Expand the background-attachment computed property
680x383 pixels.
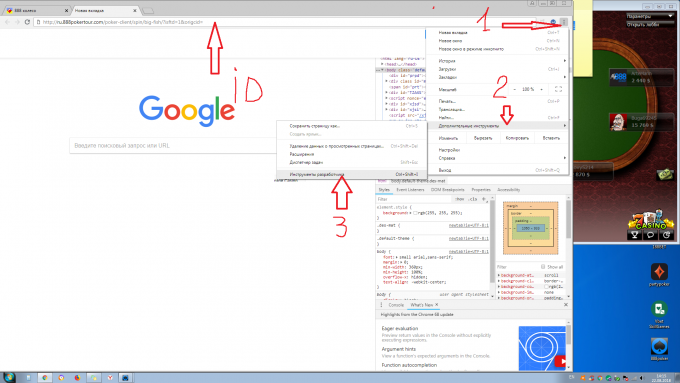[499, 275]
